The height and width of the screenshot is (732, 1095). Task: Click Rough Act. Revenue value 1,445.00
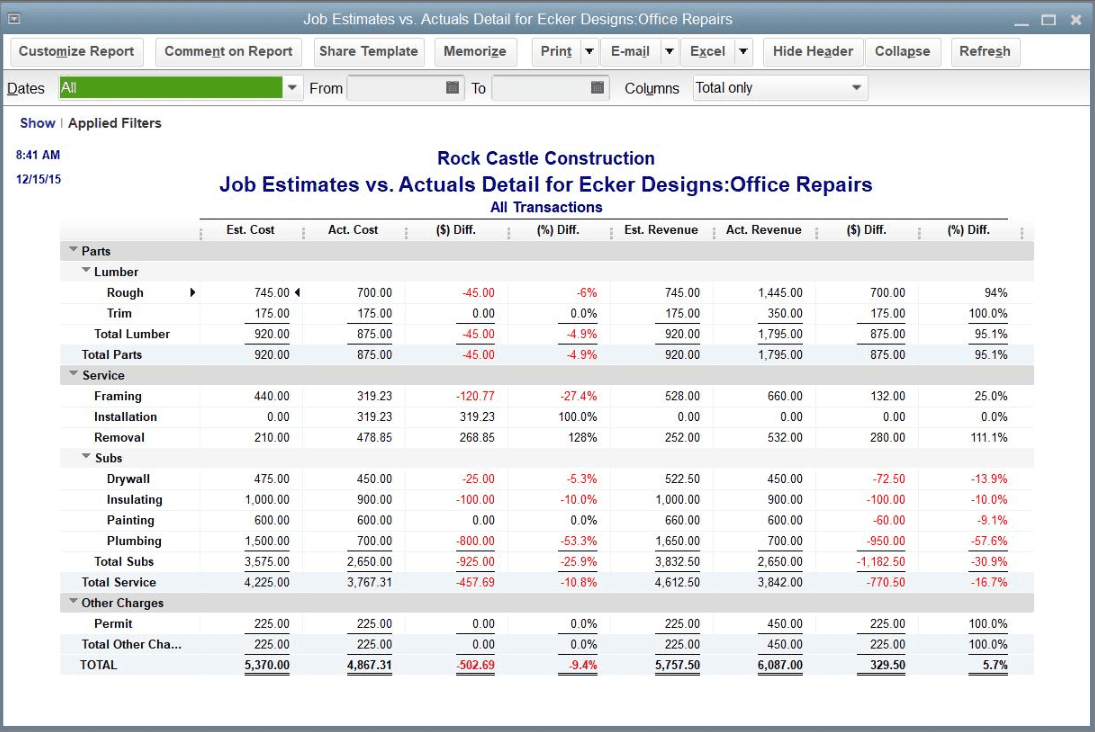(780, 293)
